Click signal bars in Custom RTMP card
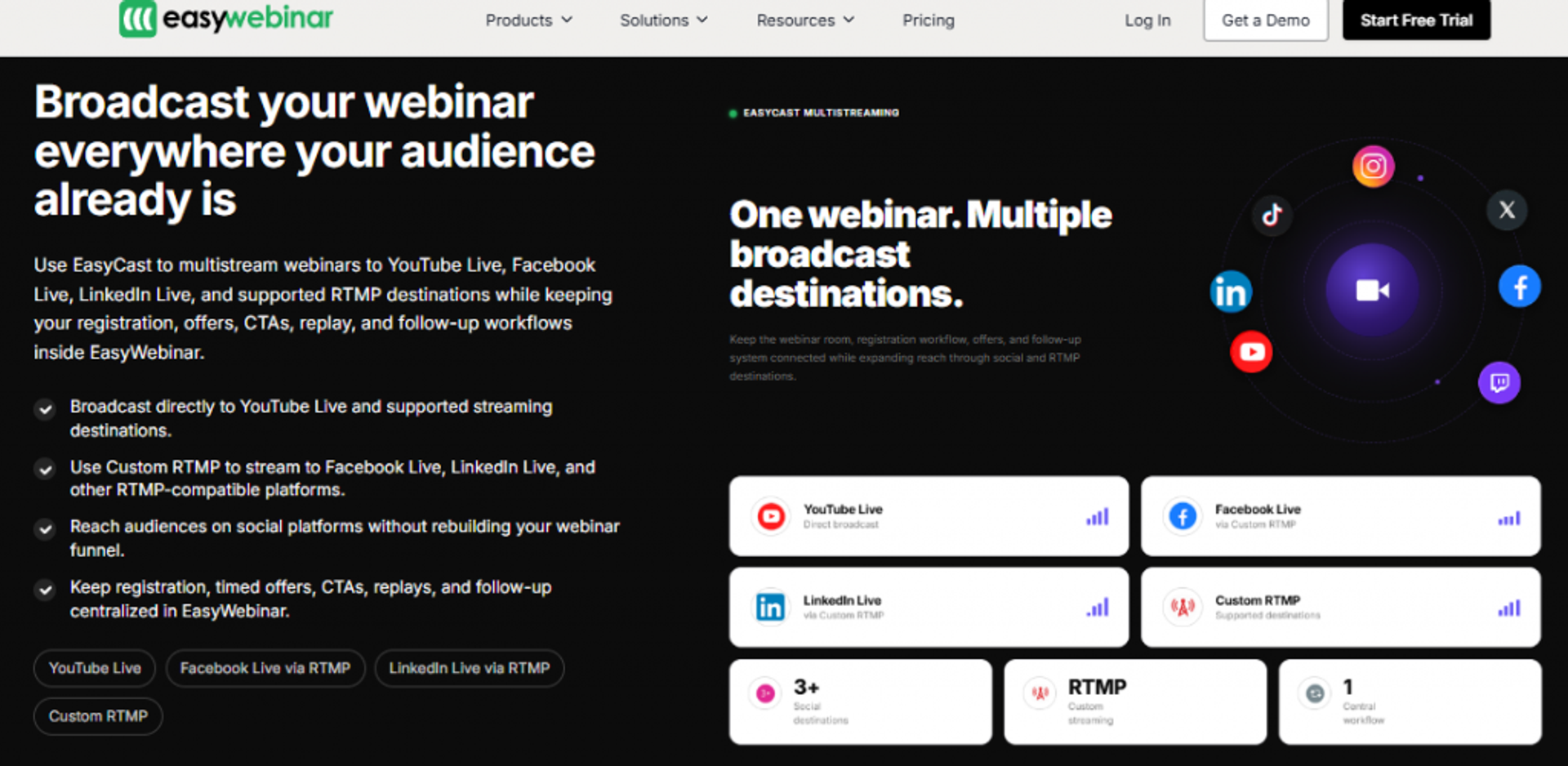Viewport: 1568px width, 766px height. point(1509,608)
